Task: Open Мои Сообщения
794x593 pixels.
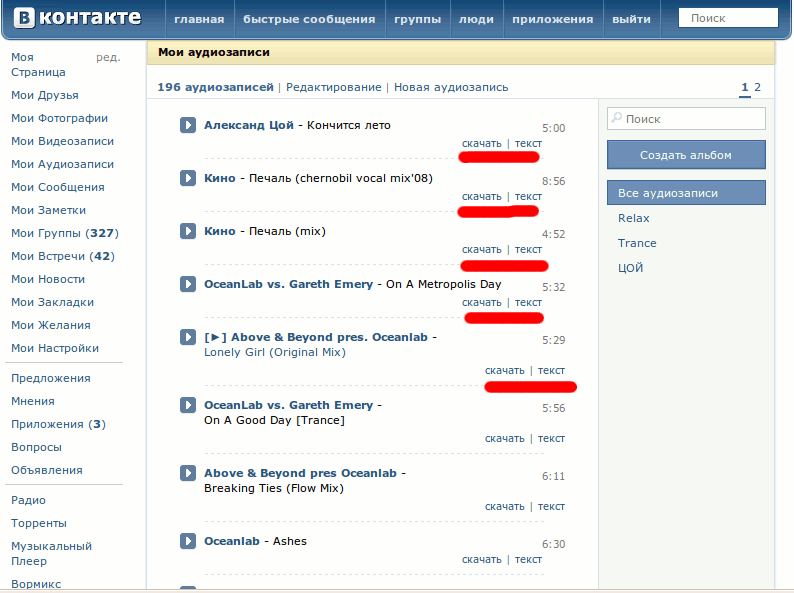Action: (58, 187)
